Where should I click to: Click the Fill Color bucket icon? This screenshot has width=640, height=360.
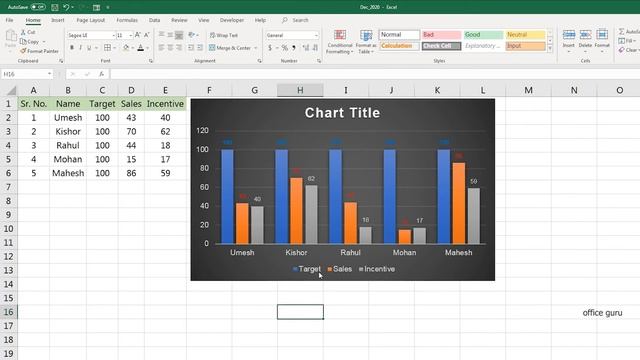point(126,48)
